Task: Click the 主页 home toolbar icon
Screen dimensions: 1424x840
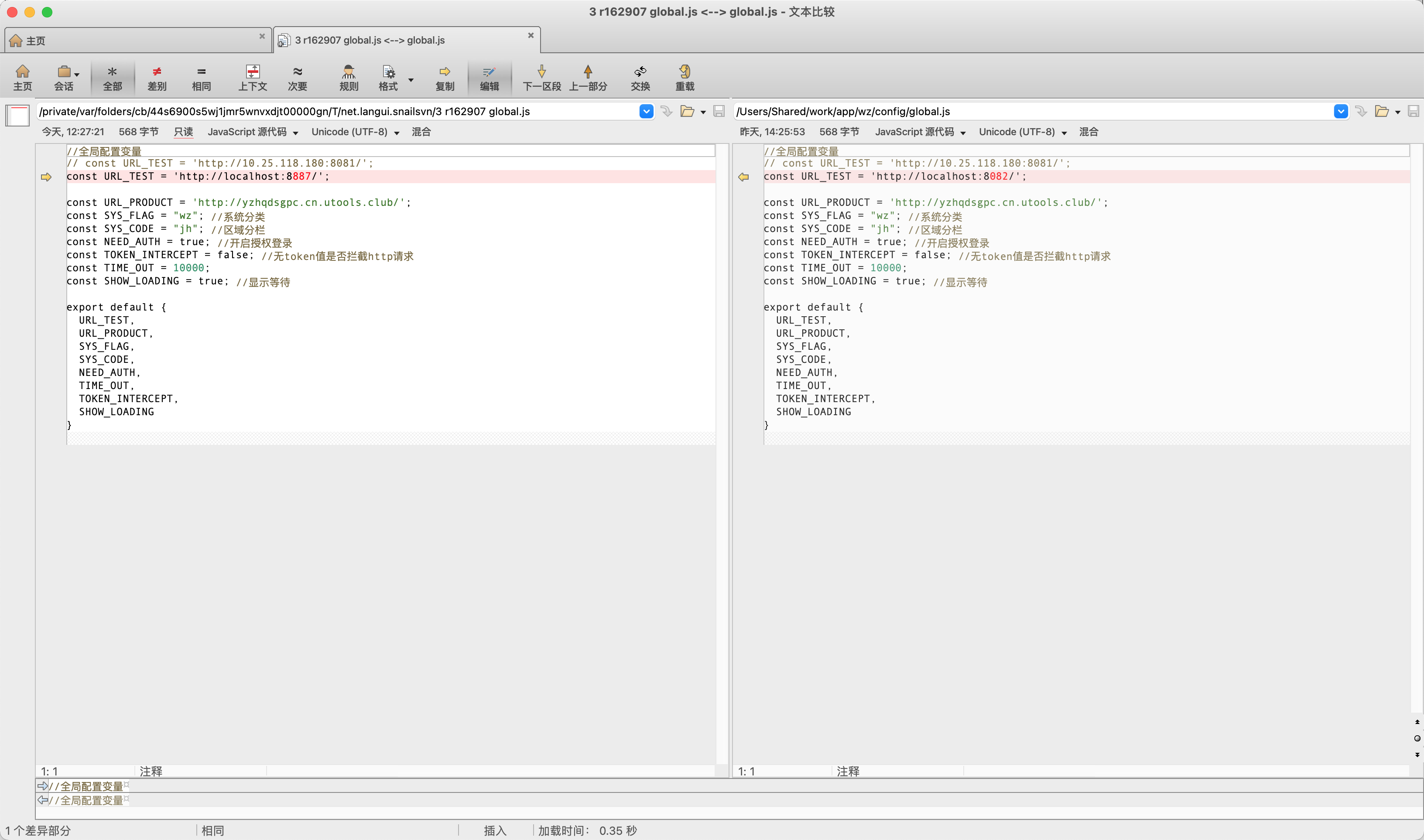Action: coord(23,72)
